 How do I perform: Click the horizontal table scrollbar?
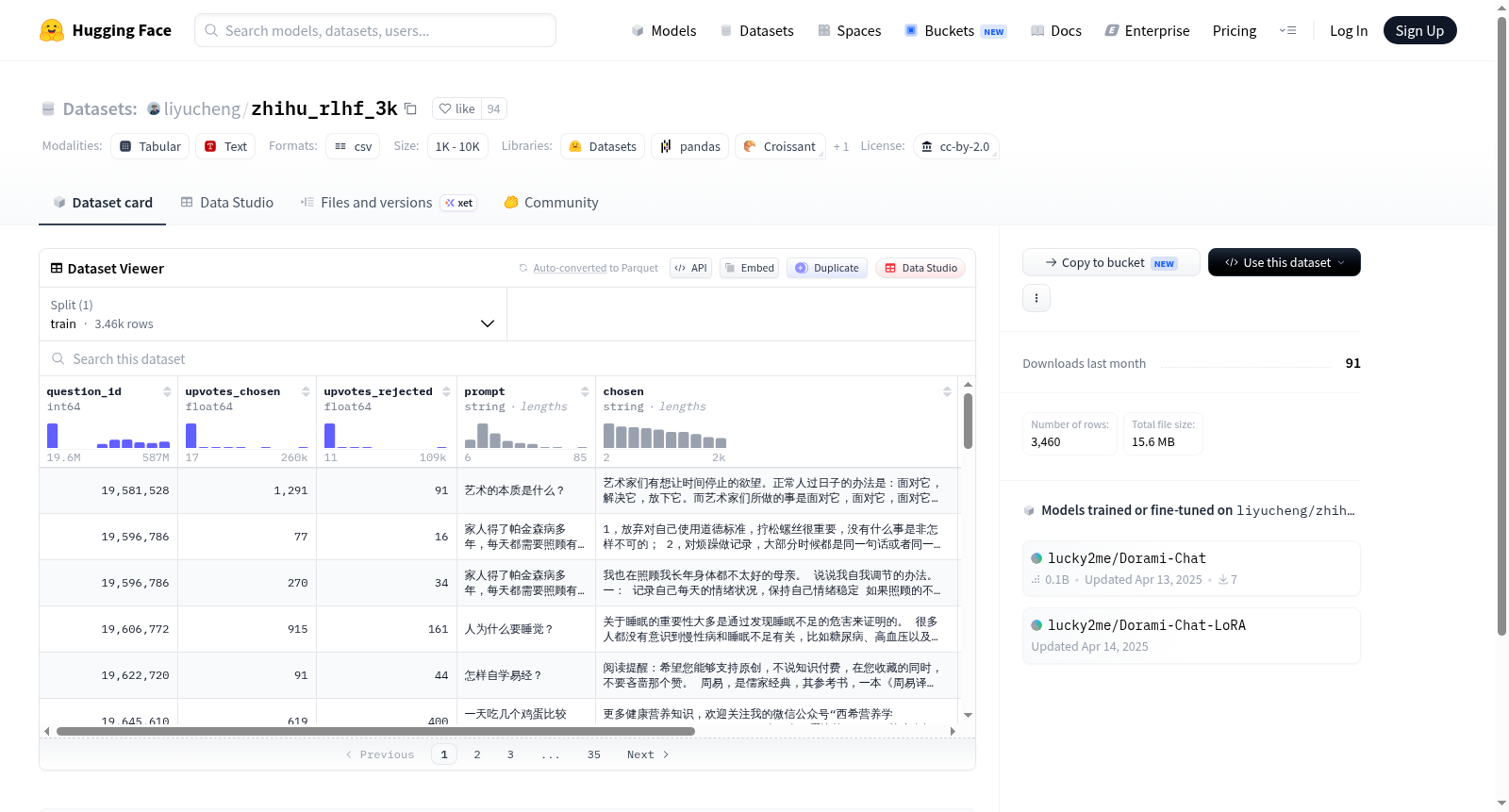(x=375, y=731)
